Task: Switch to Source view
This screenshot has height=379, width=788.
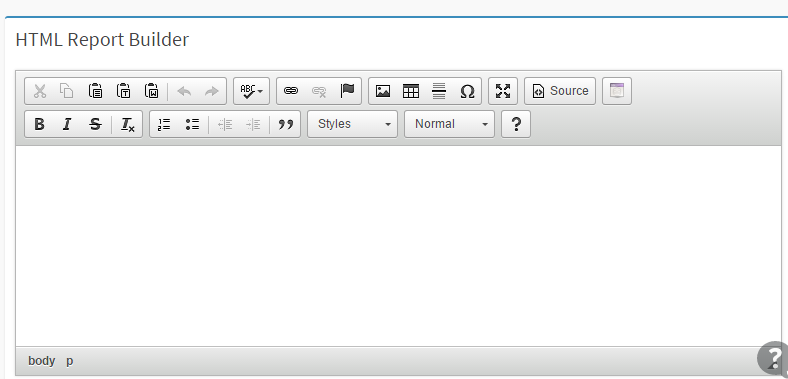Action: click(x=560, y=91)
